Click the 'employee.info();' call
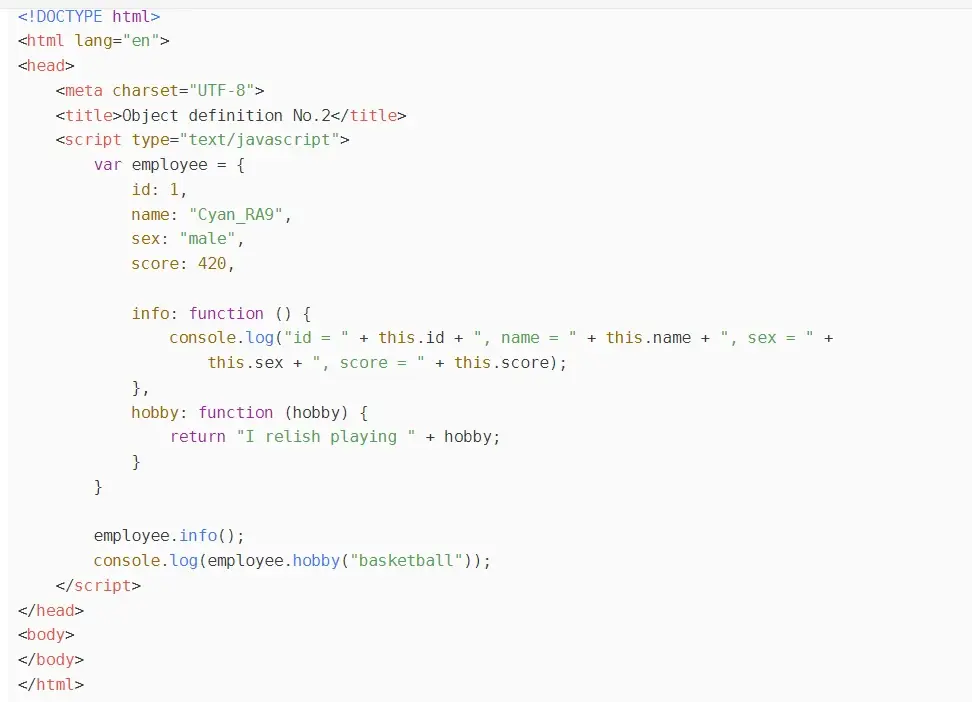This screenshot has height=702, width=972. (169, 536)
